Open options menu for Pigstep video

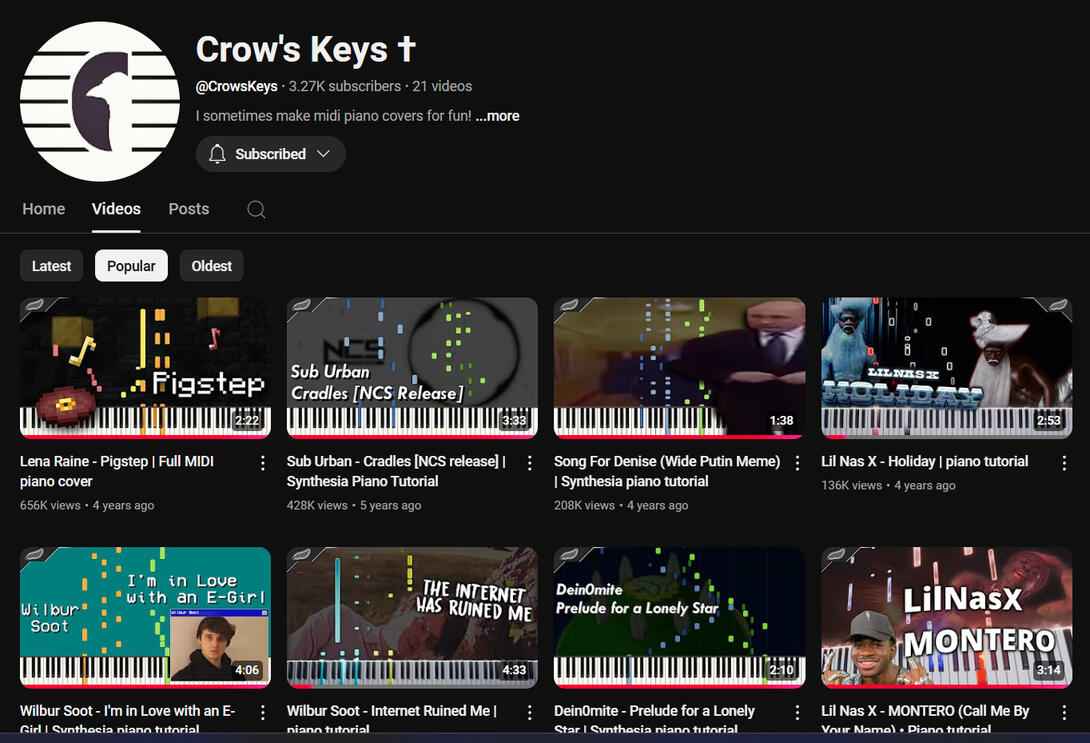point(262,463)
